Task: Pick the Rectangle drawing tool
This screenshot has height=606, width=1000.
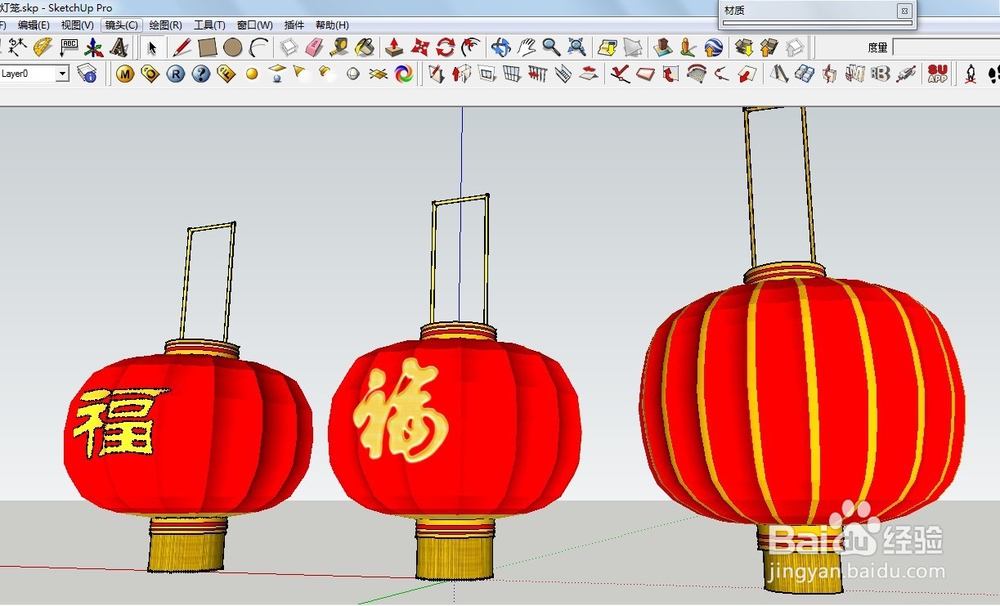Action: click(207, 48)
